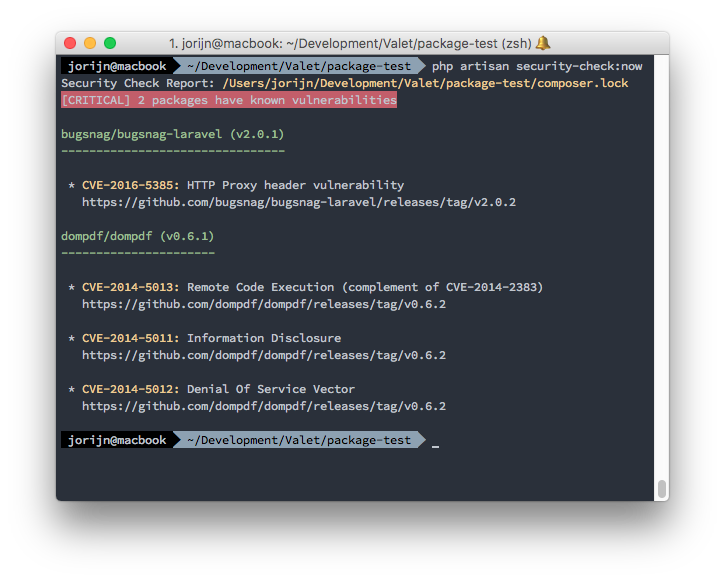
Task: Click the CVE-2014-5012 identifier
Action: point(131,389)
